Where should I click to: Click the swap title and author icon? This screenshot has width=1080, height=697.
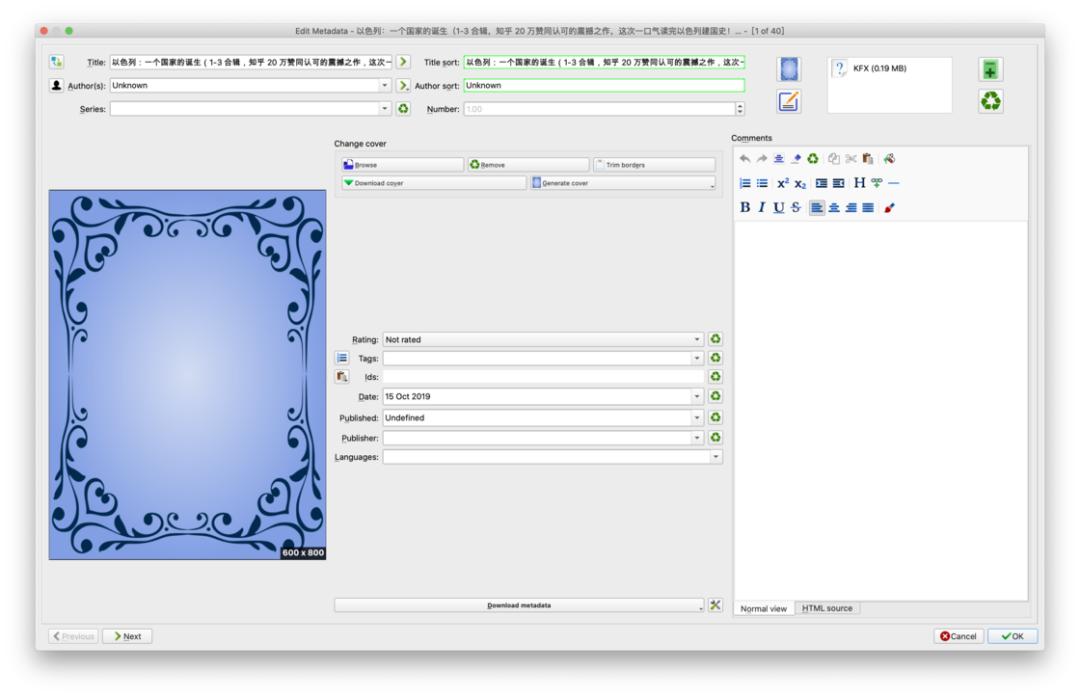click(57, 62)
